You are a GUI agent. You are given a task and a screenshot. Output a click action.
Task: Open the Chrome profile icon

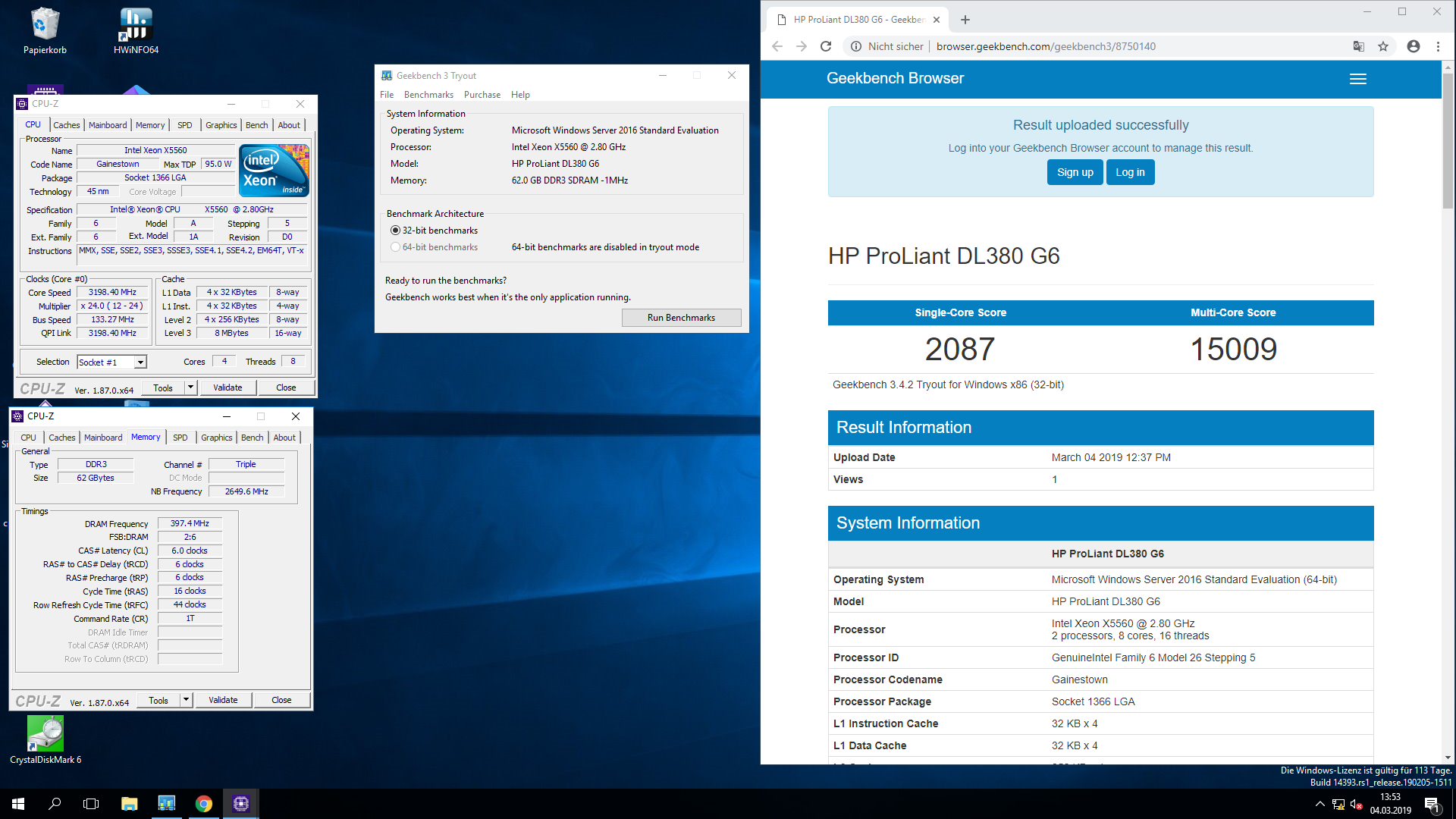tap(1414, 46)
